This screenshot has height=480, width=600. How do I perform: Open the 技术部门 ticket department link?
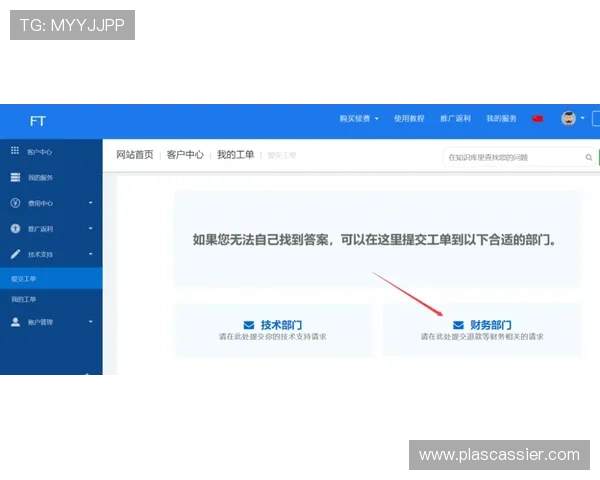point(281,325)
